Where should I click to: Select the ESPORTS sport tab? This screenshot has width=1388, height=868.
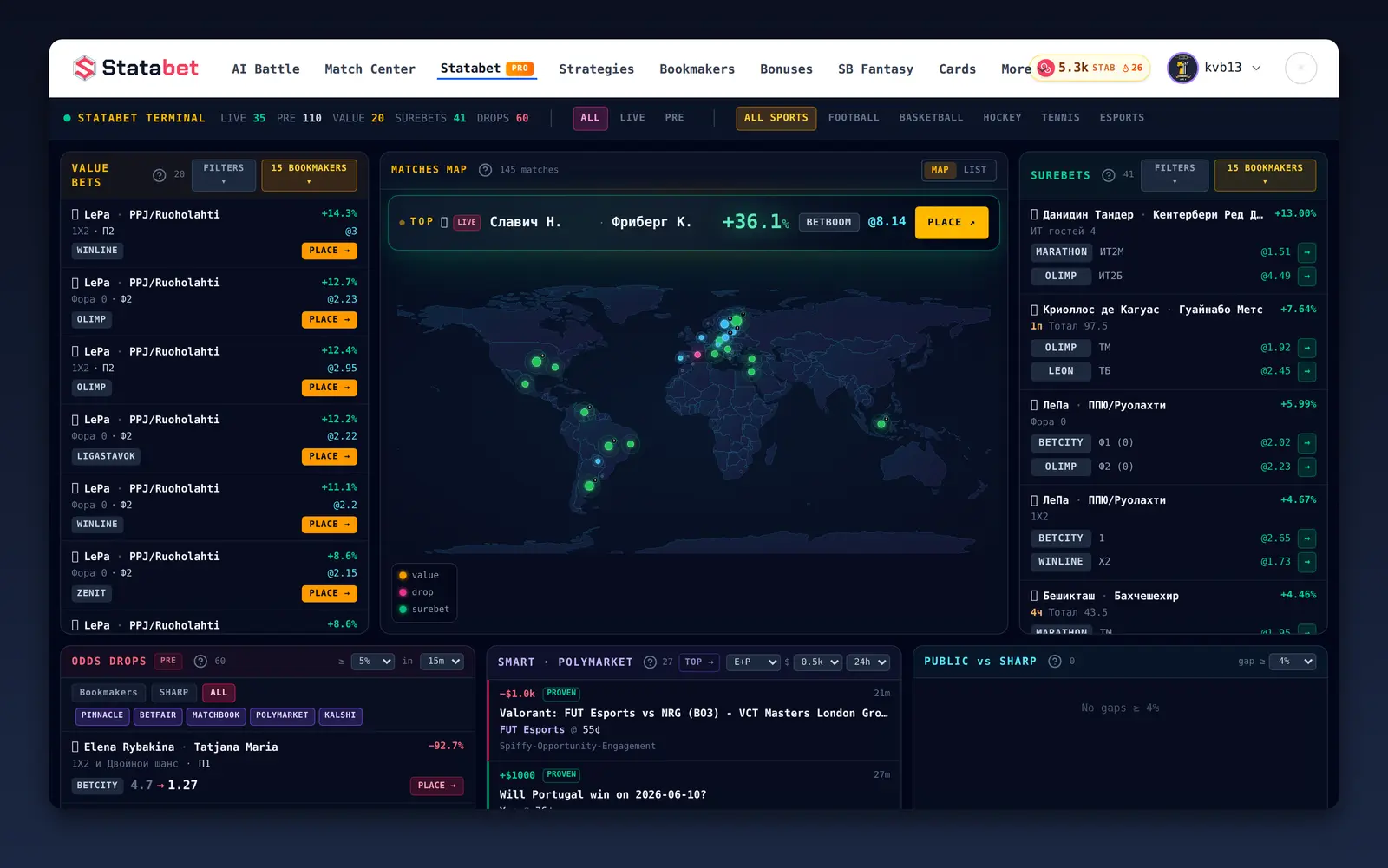click(x=1122, y=118)
